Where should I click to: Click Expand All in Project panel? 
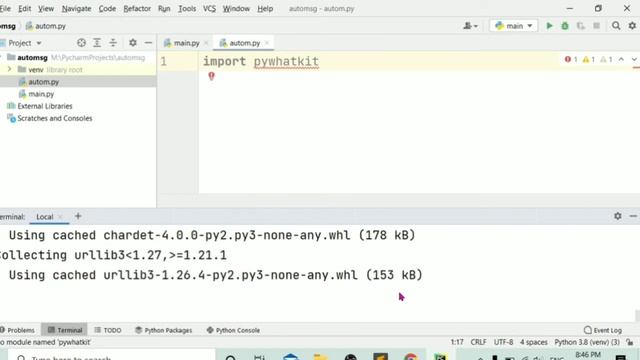(97, 42)
